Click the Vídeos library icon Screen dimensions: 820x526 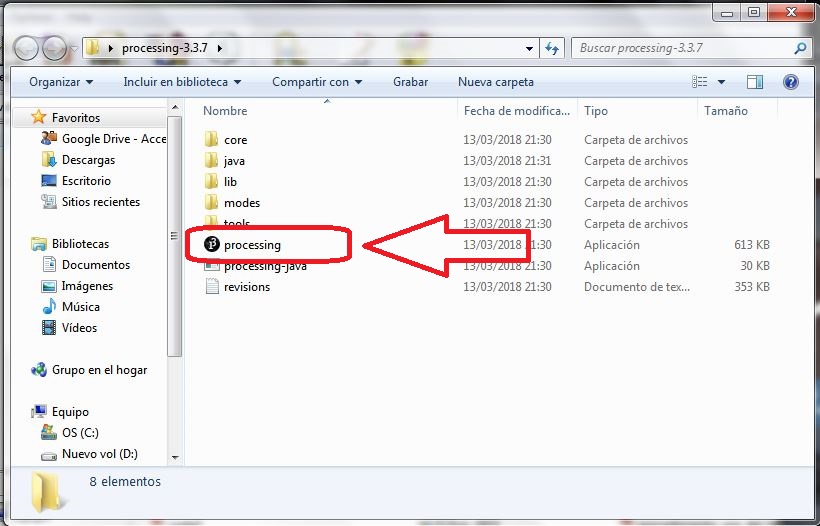point(49,328)
